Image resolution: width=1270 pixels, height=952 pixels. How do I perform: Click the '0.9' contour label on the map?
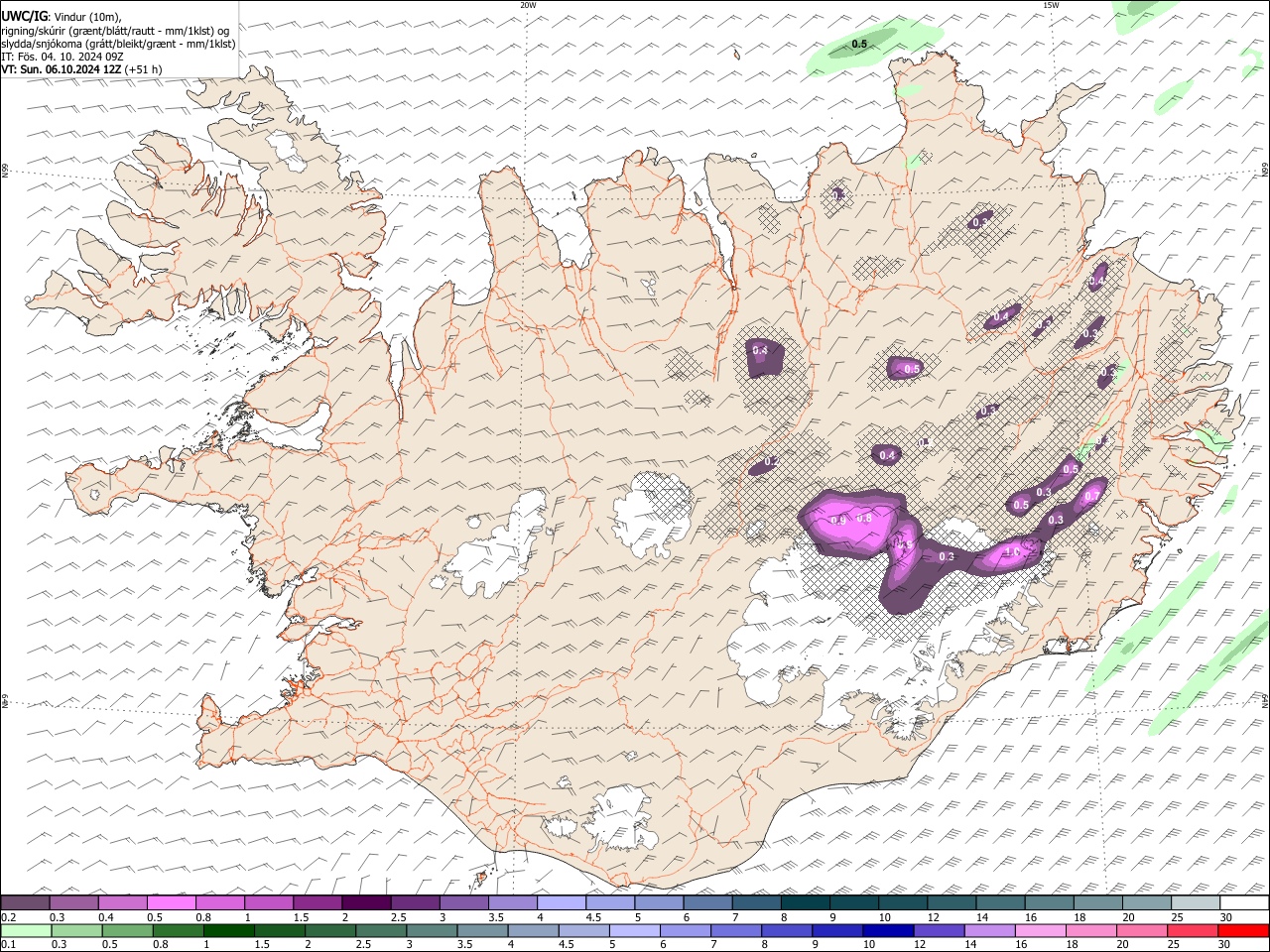838,520
